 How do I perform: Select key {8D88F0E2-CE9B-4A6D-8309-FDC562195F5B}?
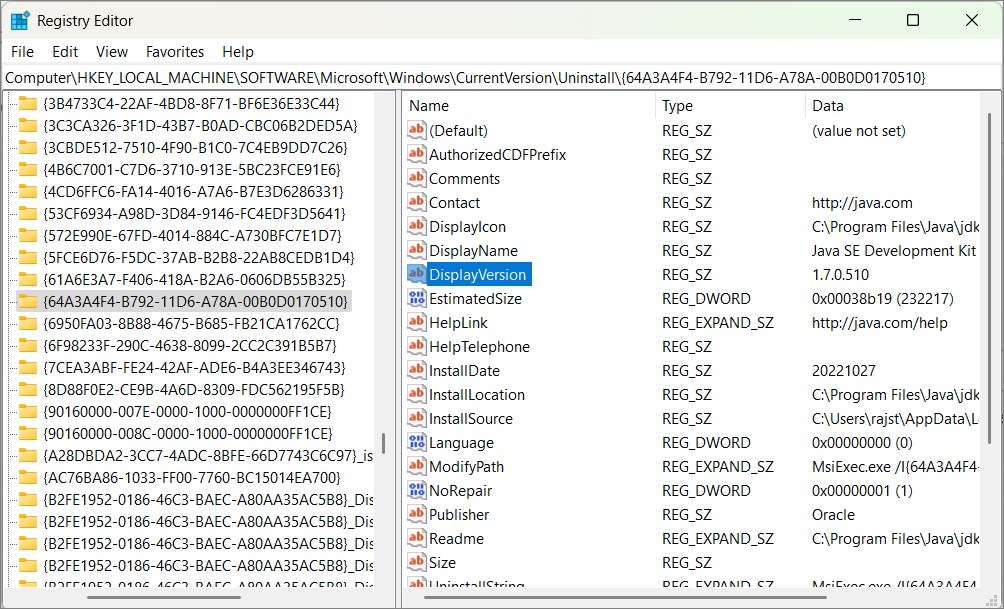click(x=194, y=390)
